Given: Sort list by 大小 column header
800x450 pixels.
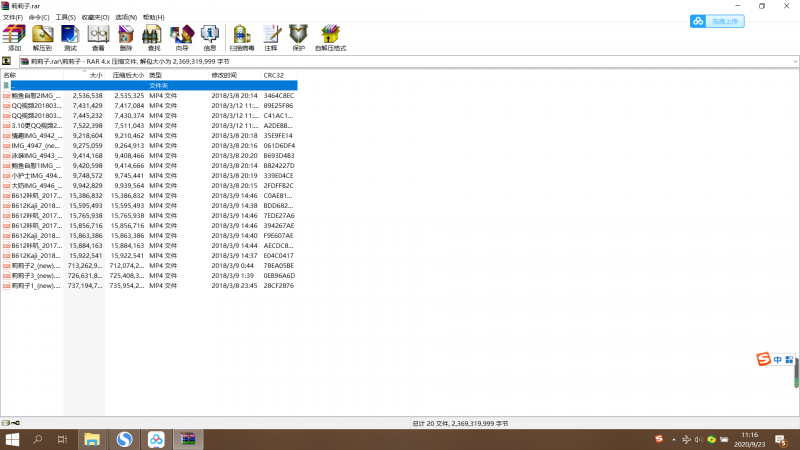Looking at the screenshot, I should pyautogui.click(x=95, y=75).
